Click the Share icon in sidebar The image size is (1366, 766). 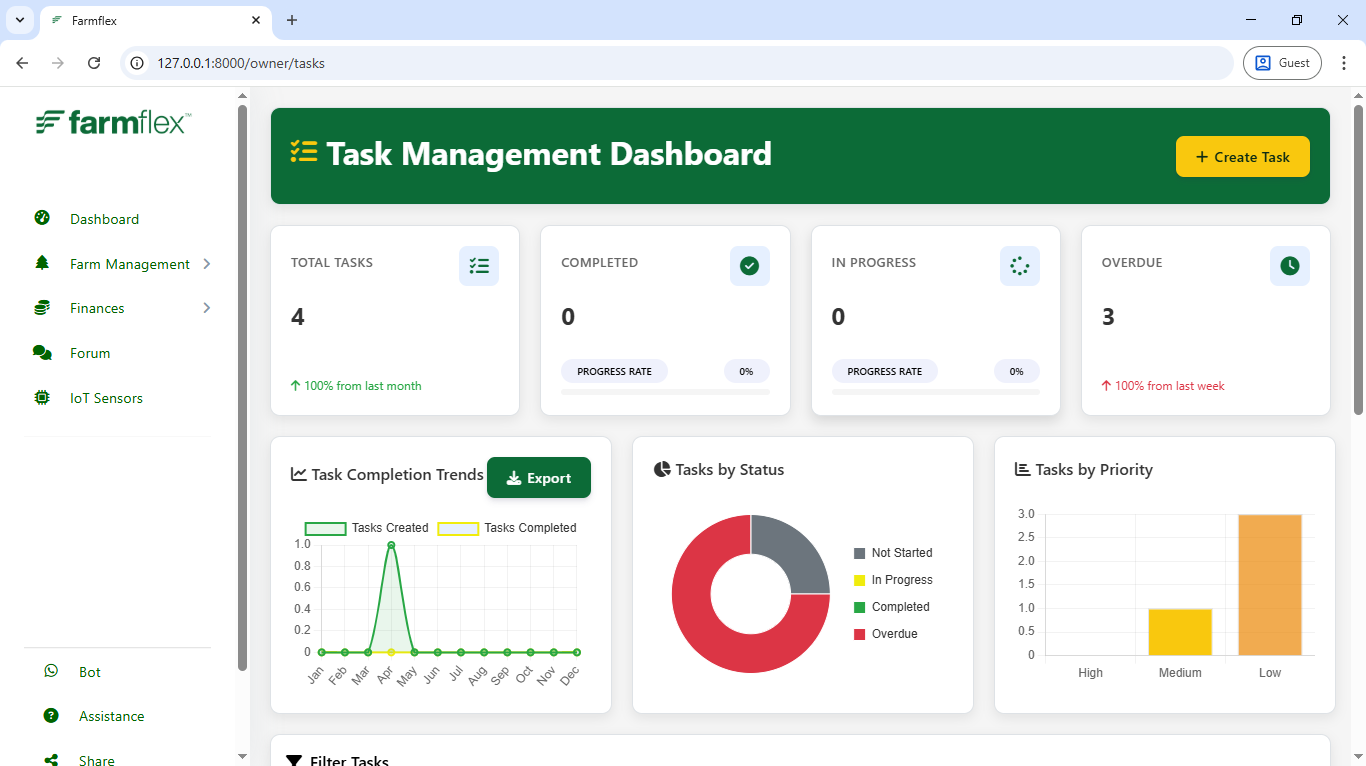pyautogui.click(x=51, y=760)
